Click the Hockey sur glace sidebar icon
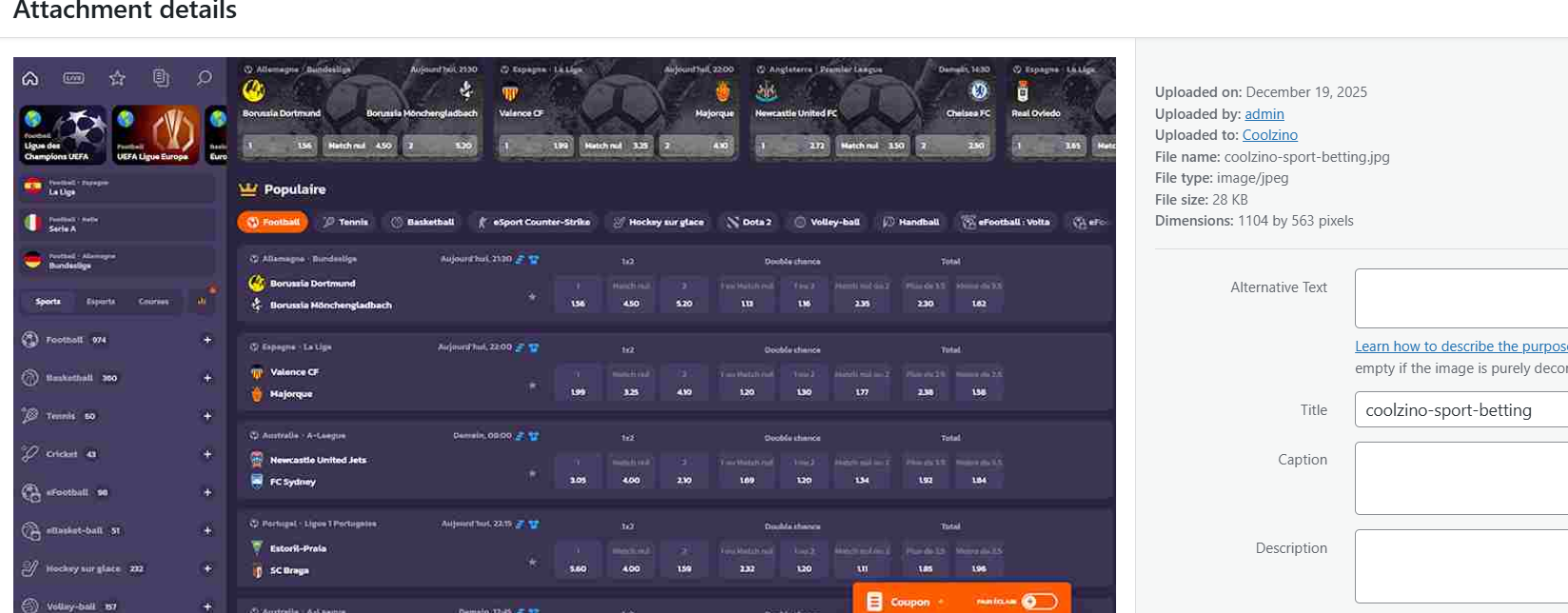The image size is (1568, 613). pyautogui.click(x=30, y=568)
